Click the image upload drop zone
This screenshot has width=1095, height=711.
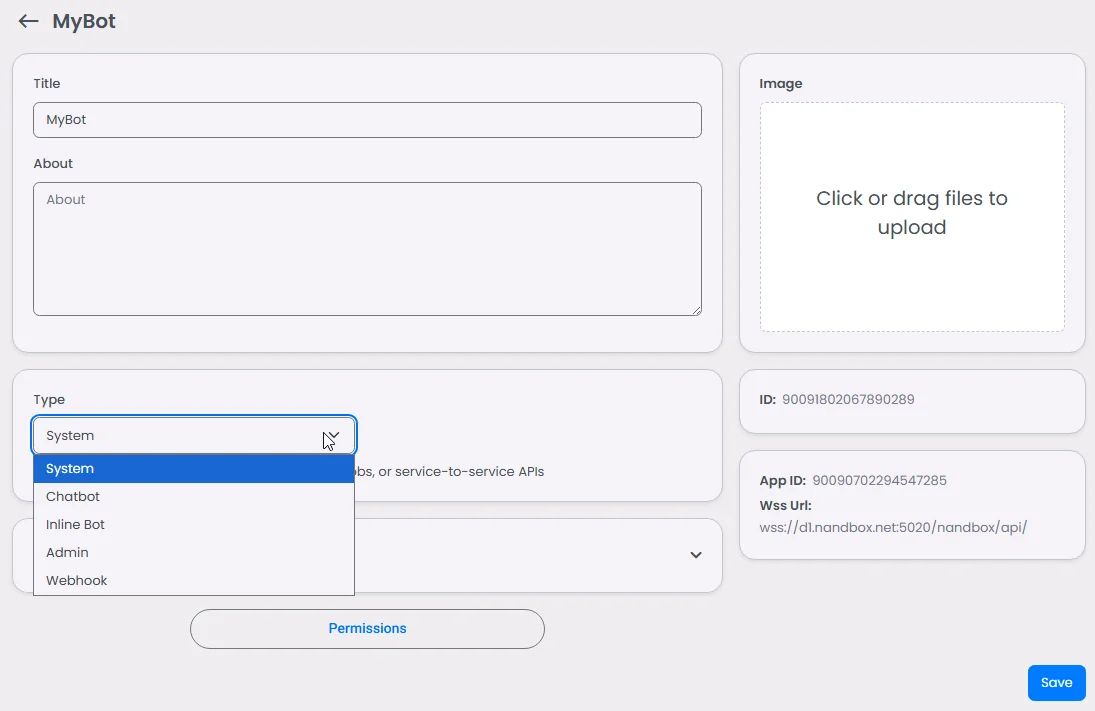point(912,217)
